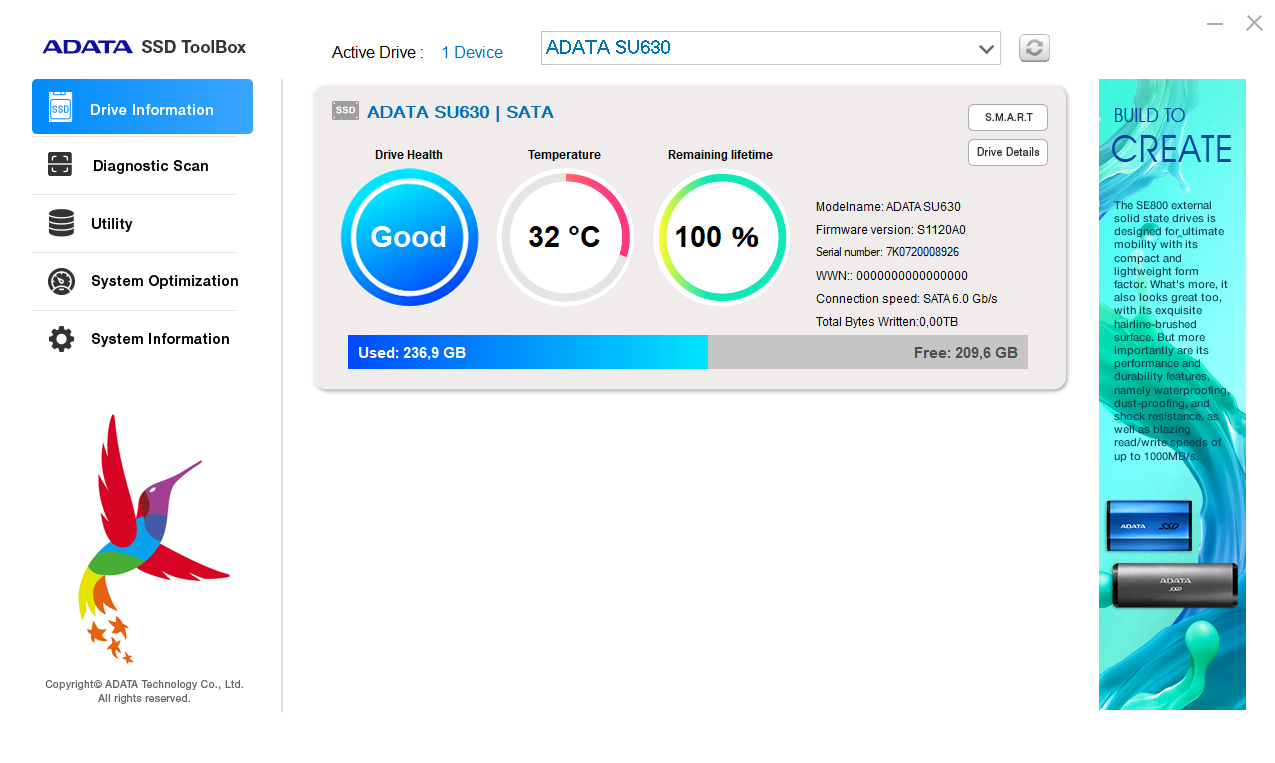Close the ToolBox window

tap(1254, 23)
